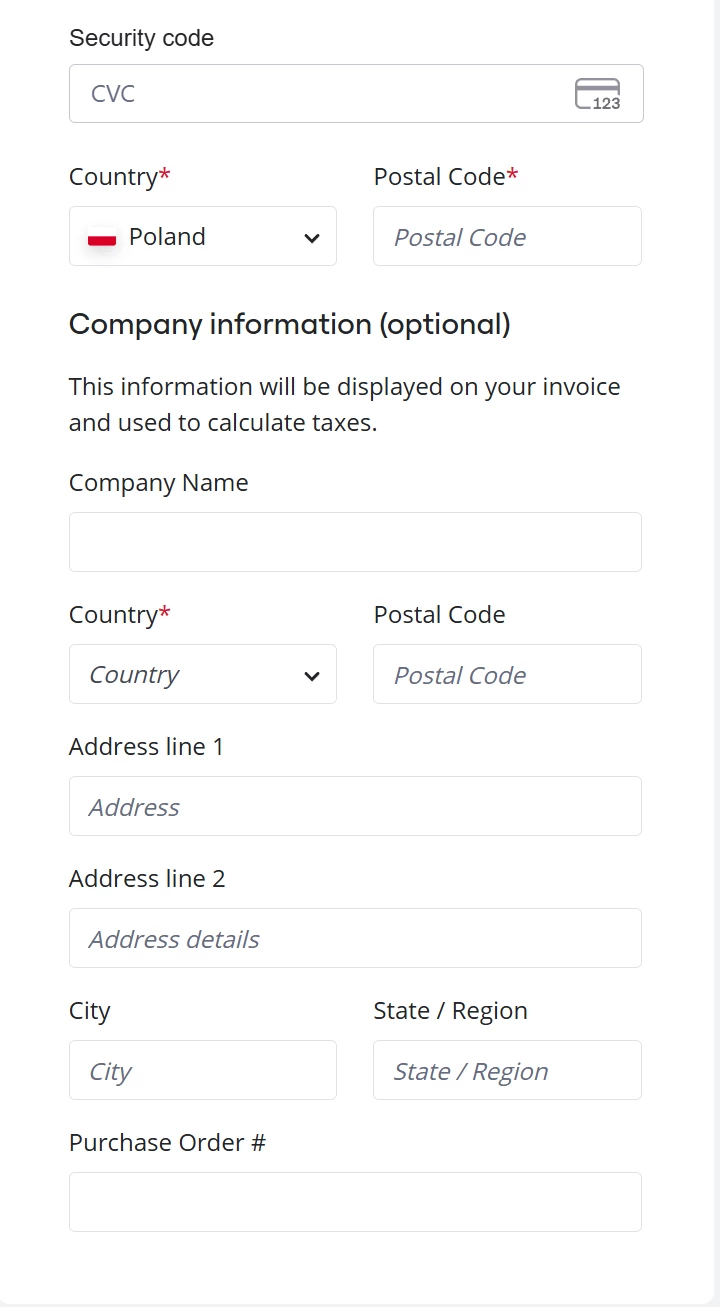720x1307 pixels.
Task: Click into the City field
Action: point(203,1070)
